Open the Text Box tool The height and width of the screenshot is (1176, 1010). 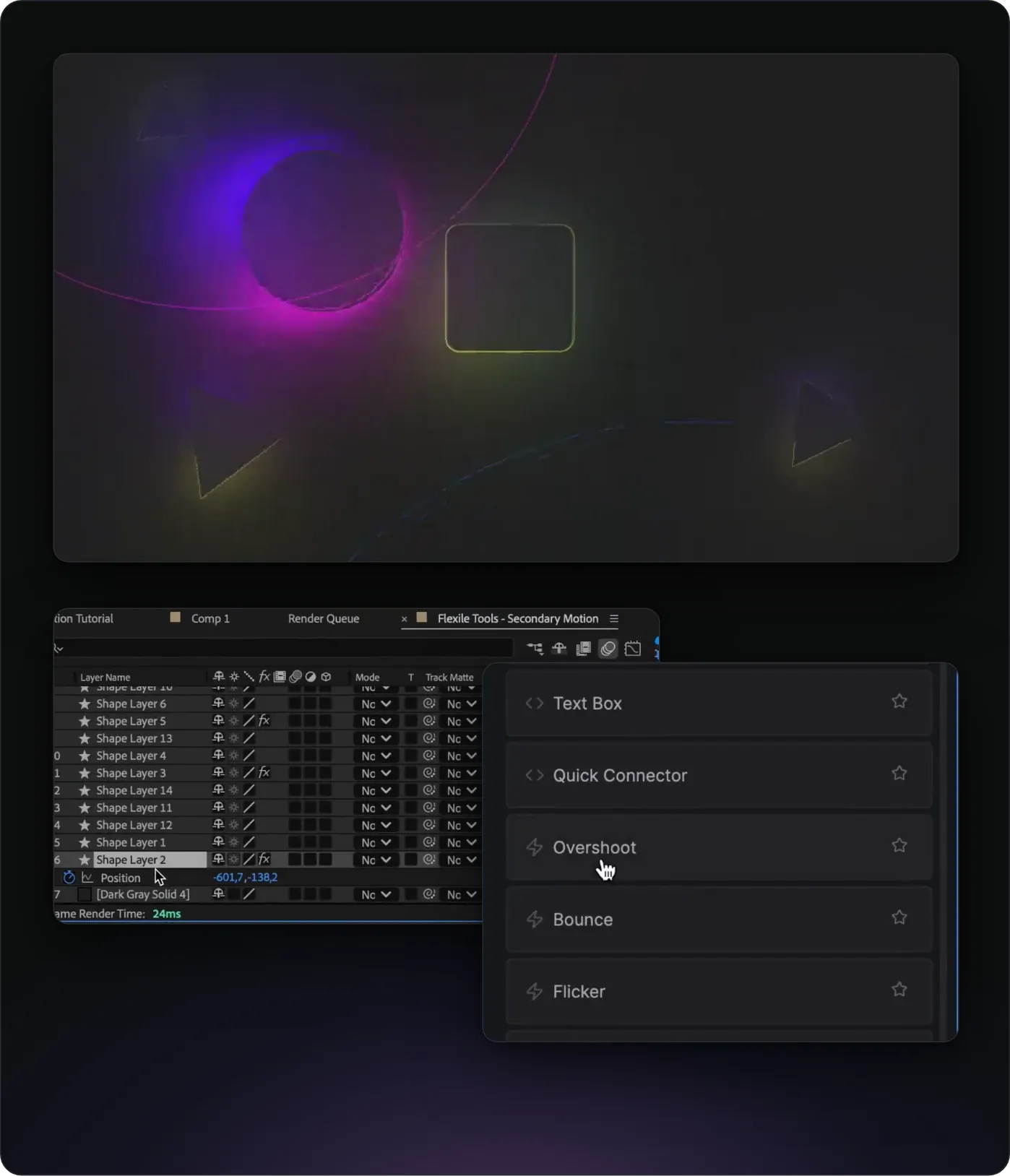click(719, 703)
